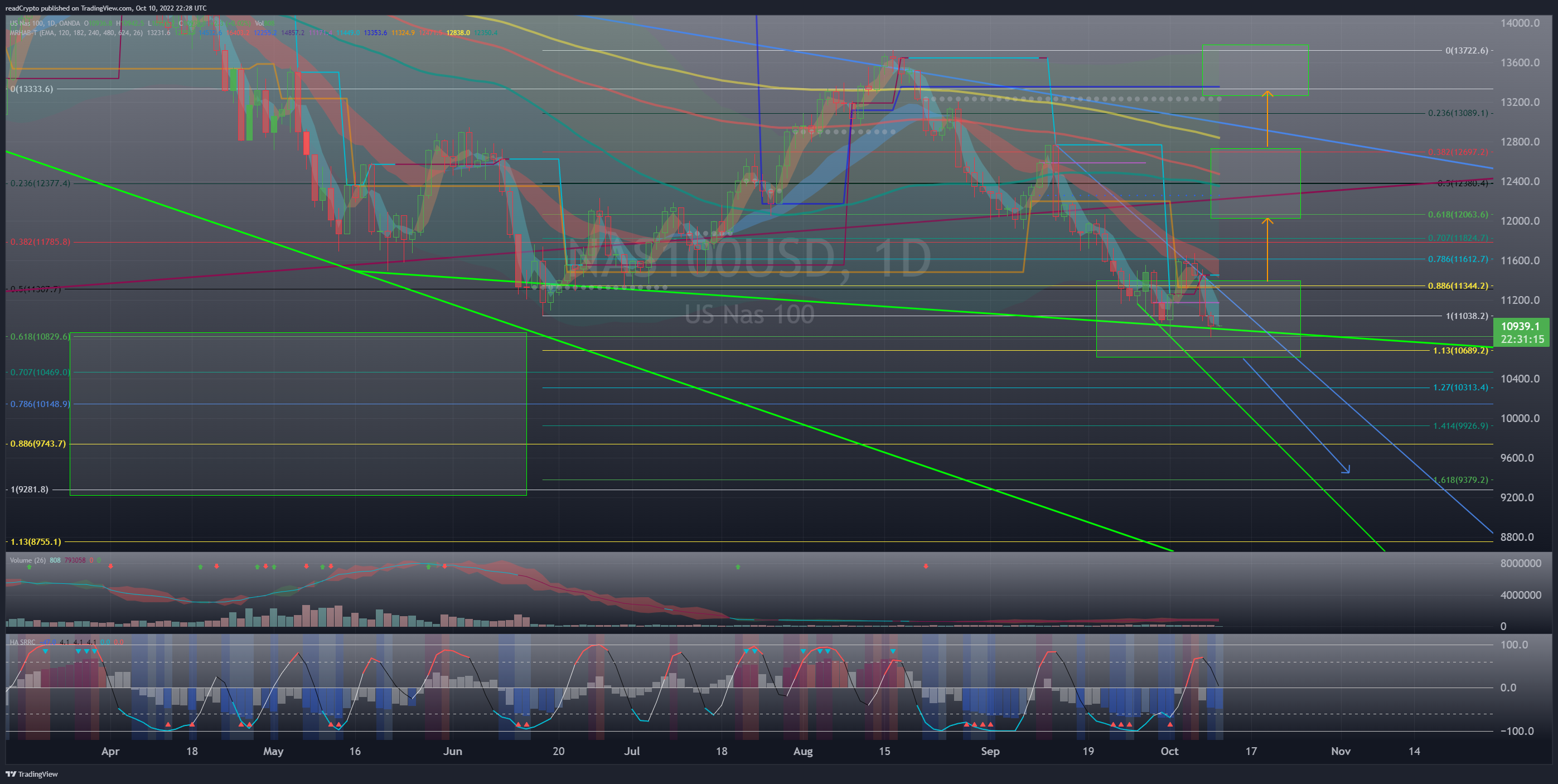Screen dimensions: 1558x784
Task: Click left Fibonacci label 0(13333.6)
Action: (x=31, y=89)
